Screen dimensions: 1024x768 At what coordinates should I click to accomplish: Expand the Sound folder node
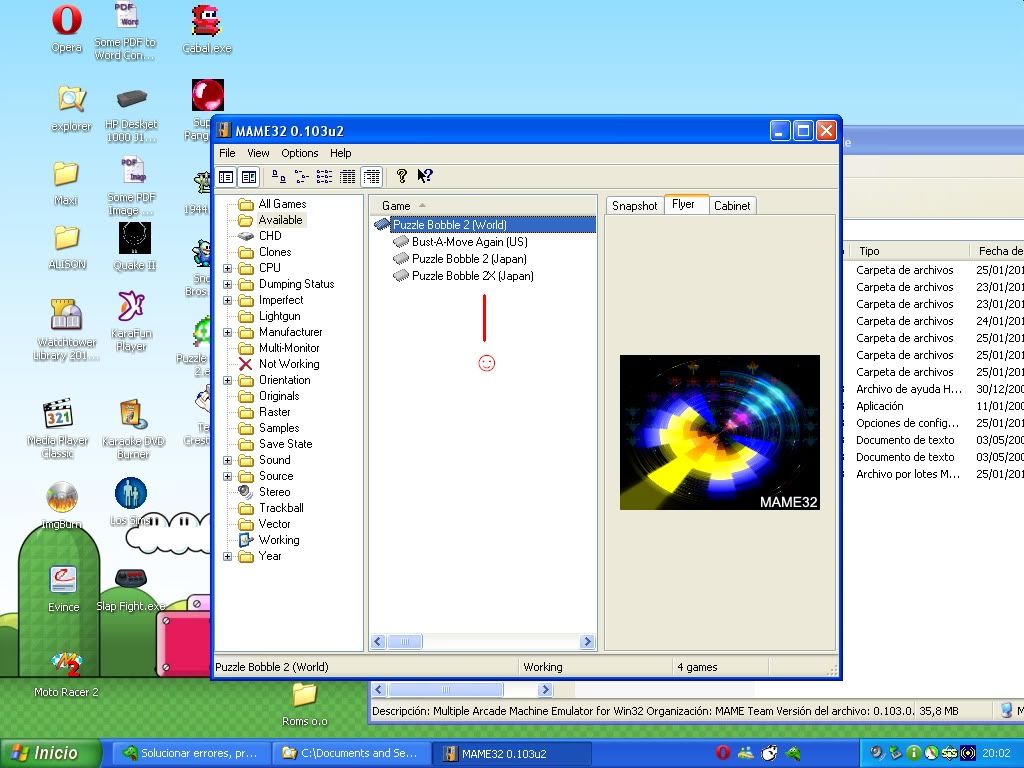click(x=227, y=460)
